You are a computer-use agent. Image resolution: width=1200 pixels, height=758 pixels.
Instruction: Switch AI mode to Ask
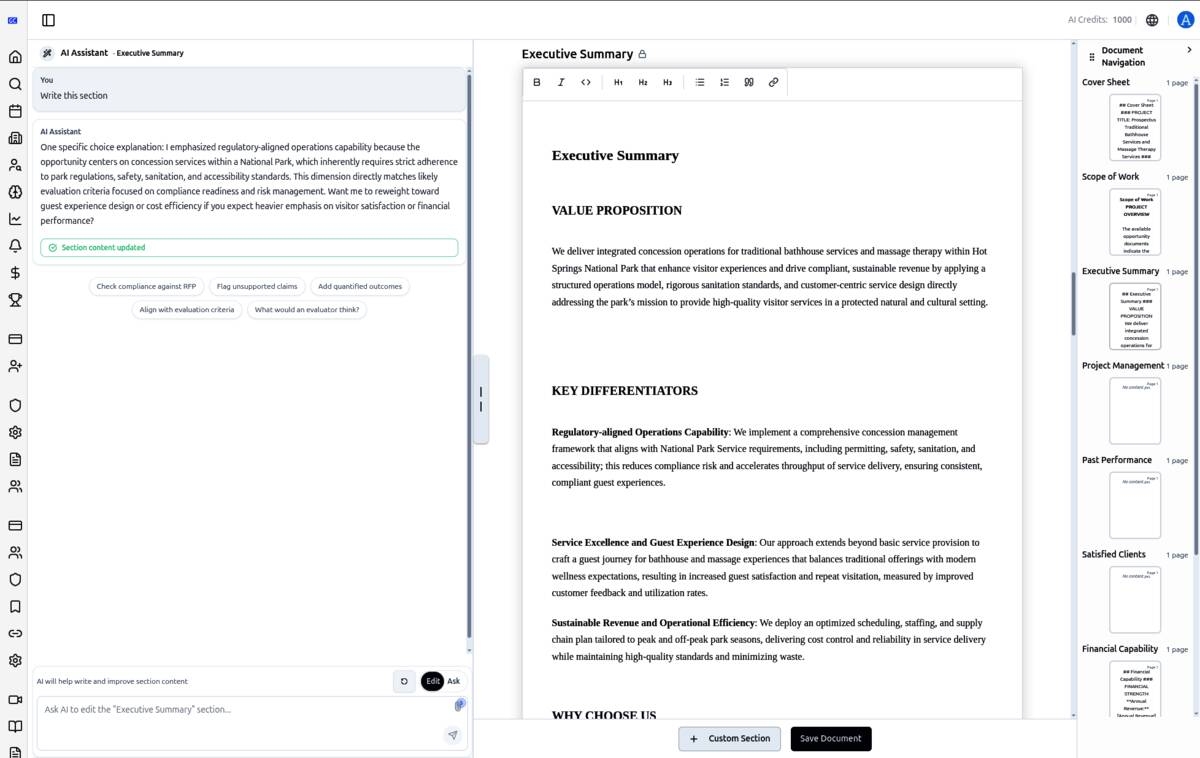(453, 681)
